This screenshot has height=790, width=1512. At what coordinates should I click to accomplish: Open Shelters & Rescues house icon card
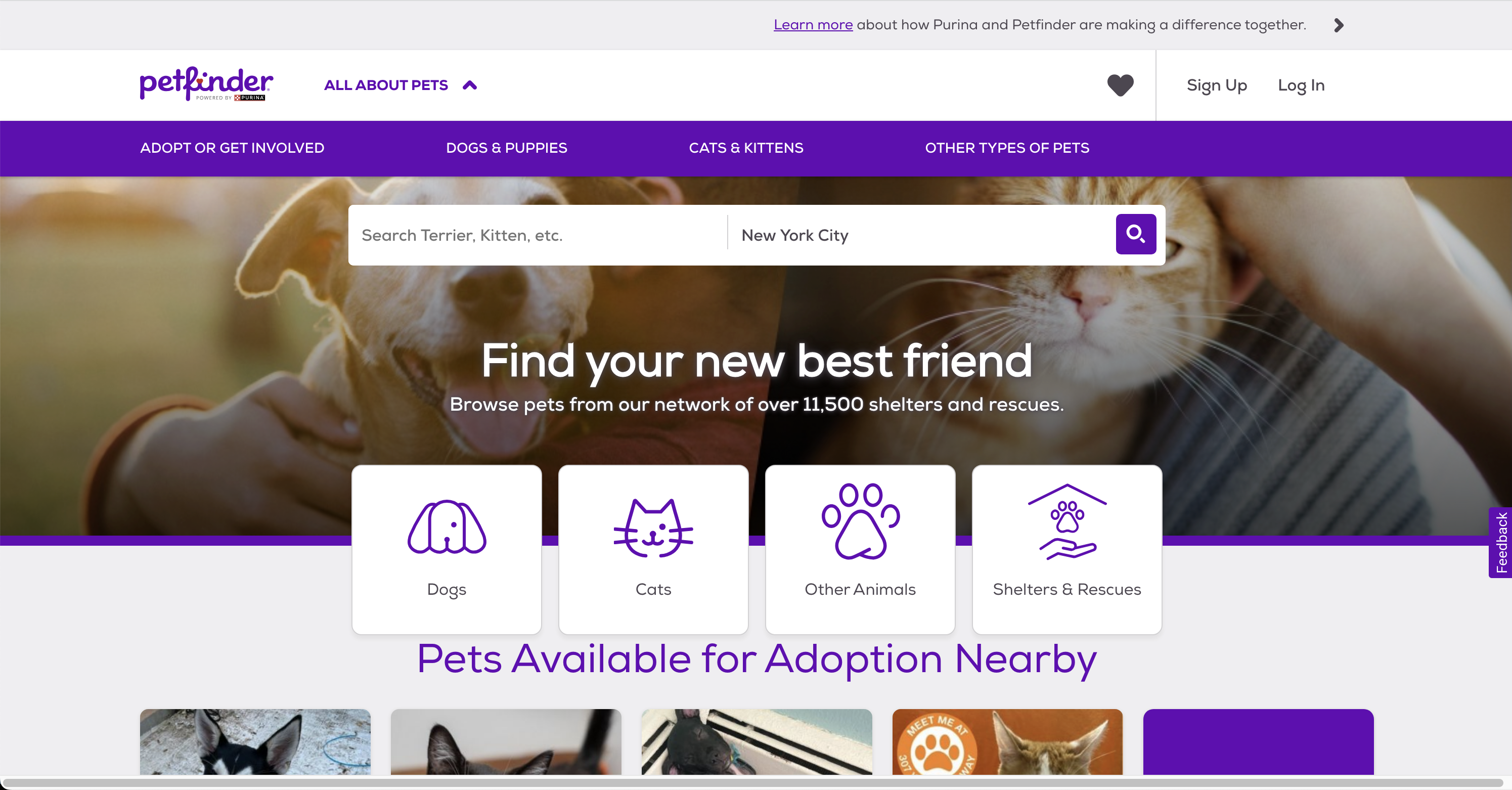coord(1066,549)
